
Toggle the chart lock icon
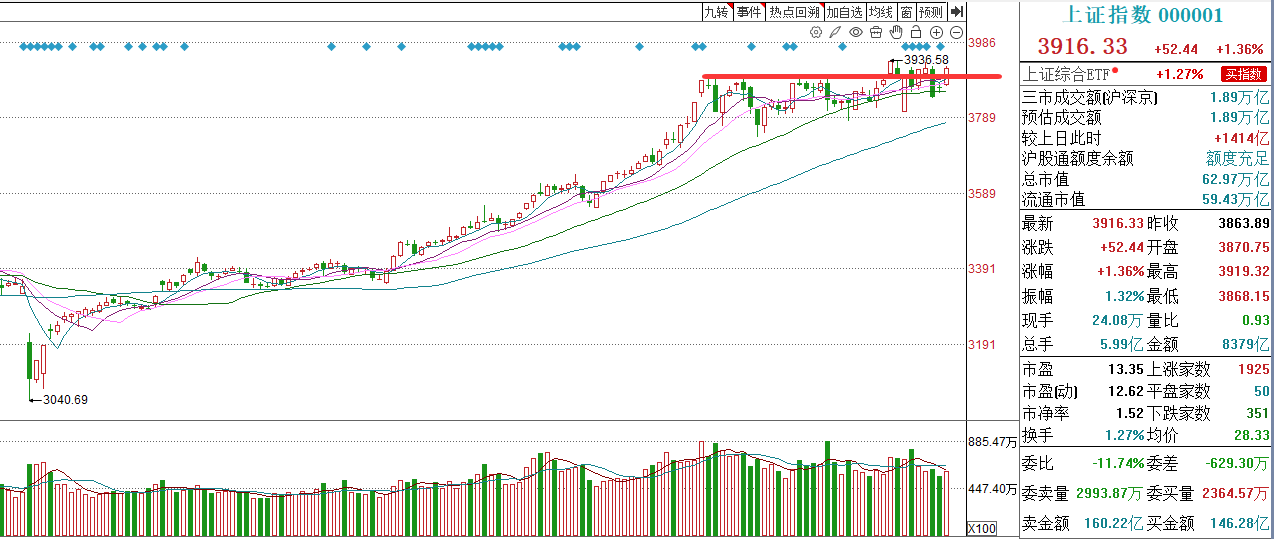(x=916, y=32)
